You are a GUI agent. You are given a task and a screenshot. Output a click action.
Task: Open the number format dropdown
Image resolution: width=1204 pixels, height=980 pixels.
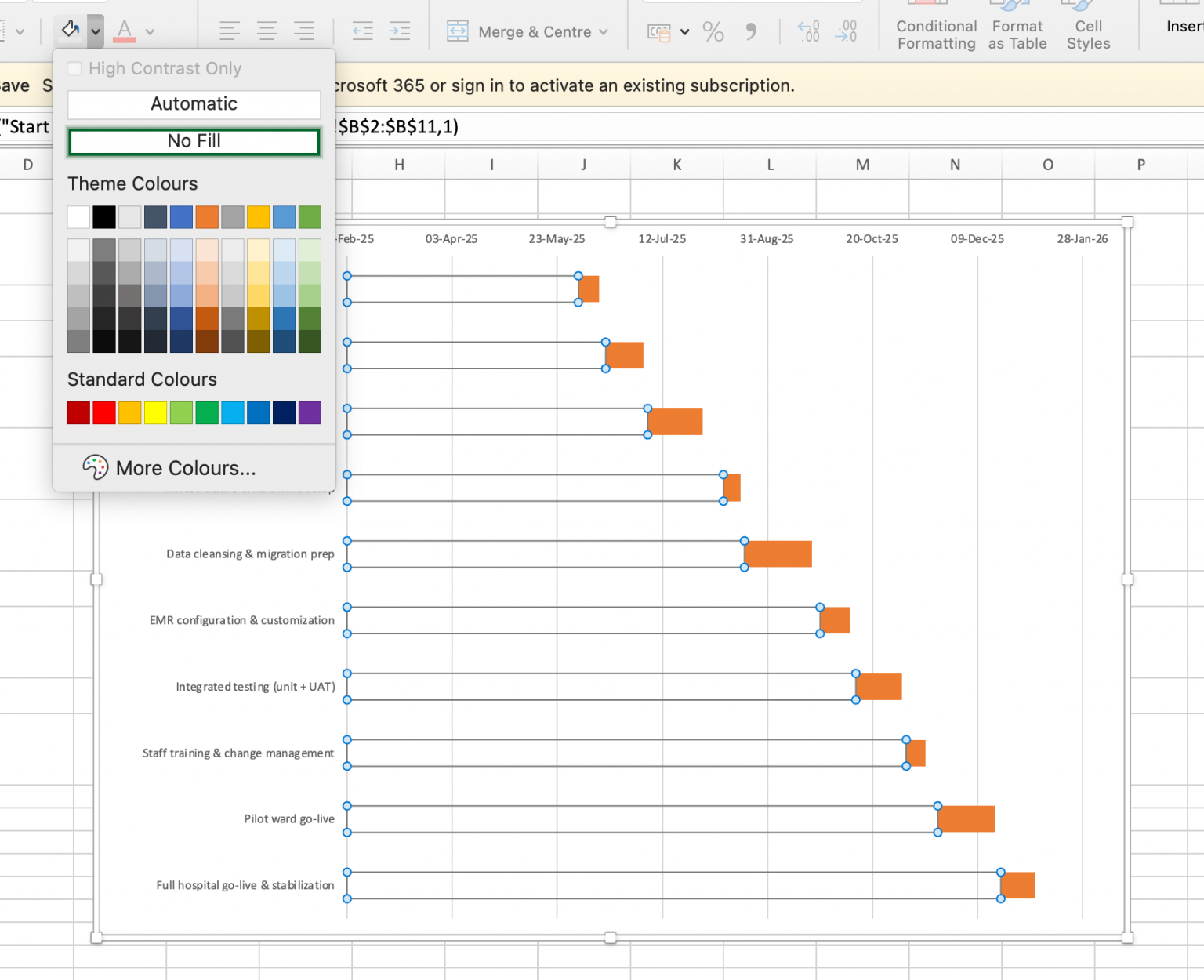coord(683,31)
